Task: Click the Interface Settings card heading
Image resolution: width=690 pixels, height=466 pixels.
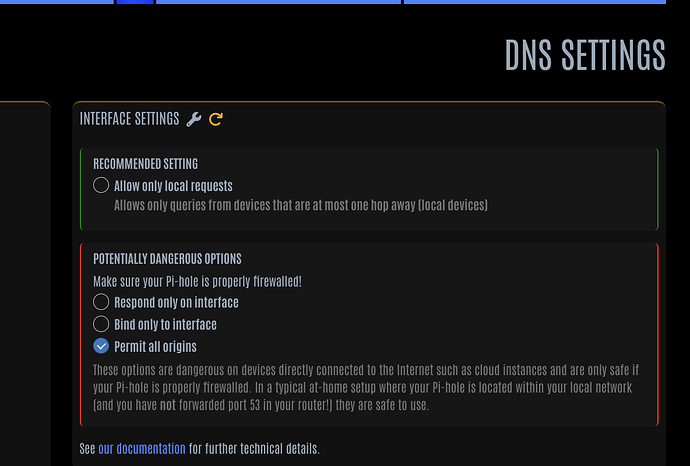Action: (x=130, y=119)
